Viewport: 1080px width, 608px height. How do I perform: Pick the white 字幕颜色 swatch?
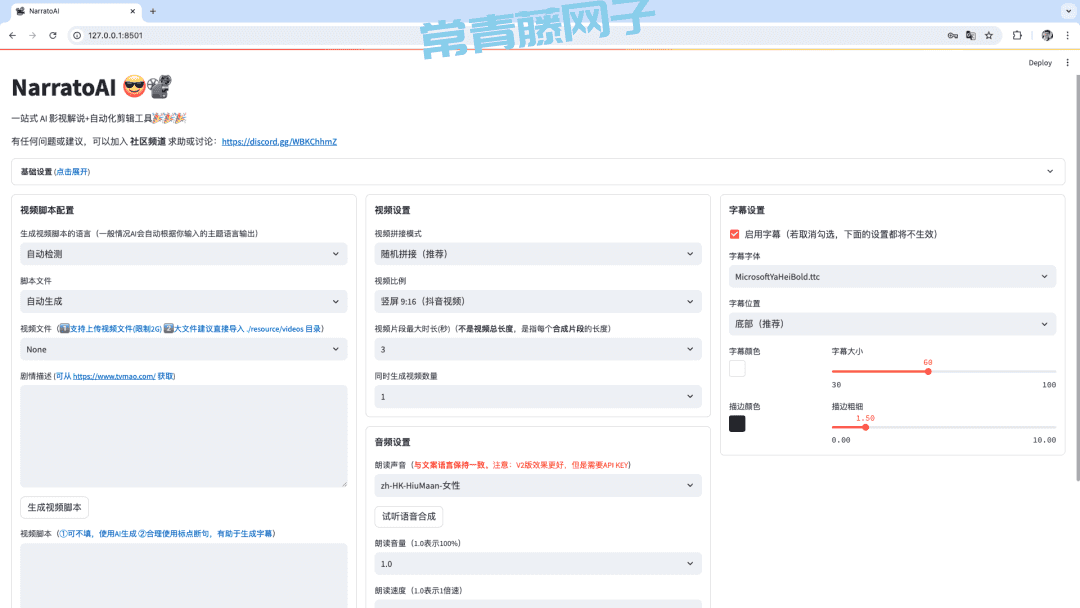click(x=737, y=368)
